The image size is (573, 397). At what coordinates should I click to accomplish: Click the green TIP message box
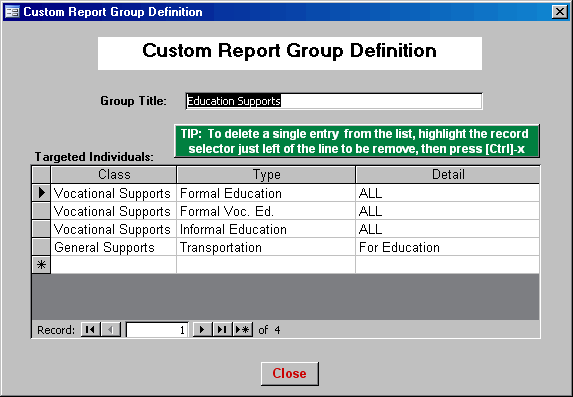coord(357,141)
